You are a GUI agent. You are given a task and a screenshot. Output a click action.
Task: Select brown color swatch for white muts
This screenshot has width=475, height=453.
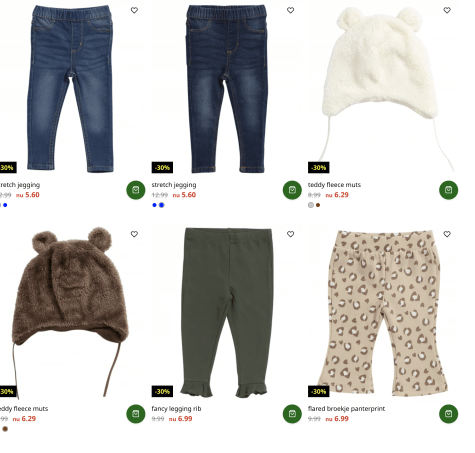click(318, 205)
